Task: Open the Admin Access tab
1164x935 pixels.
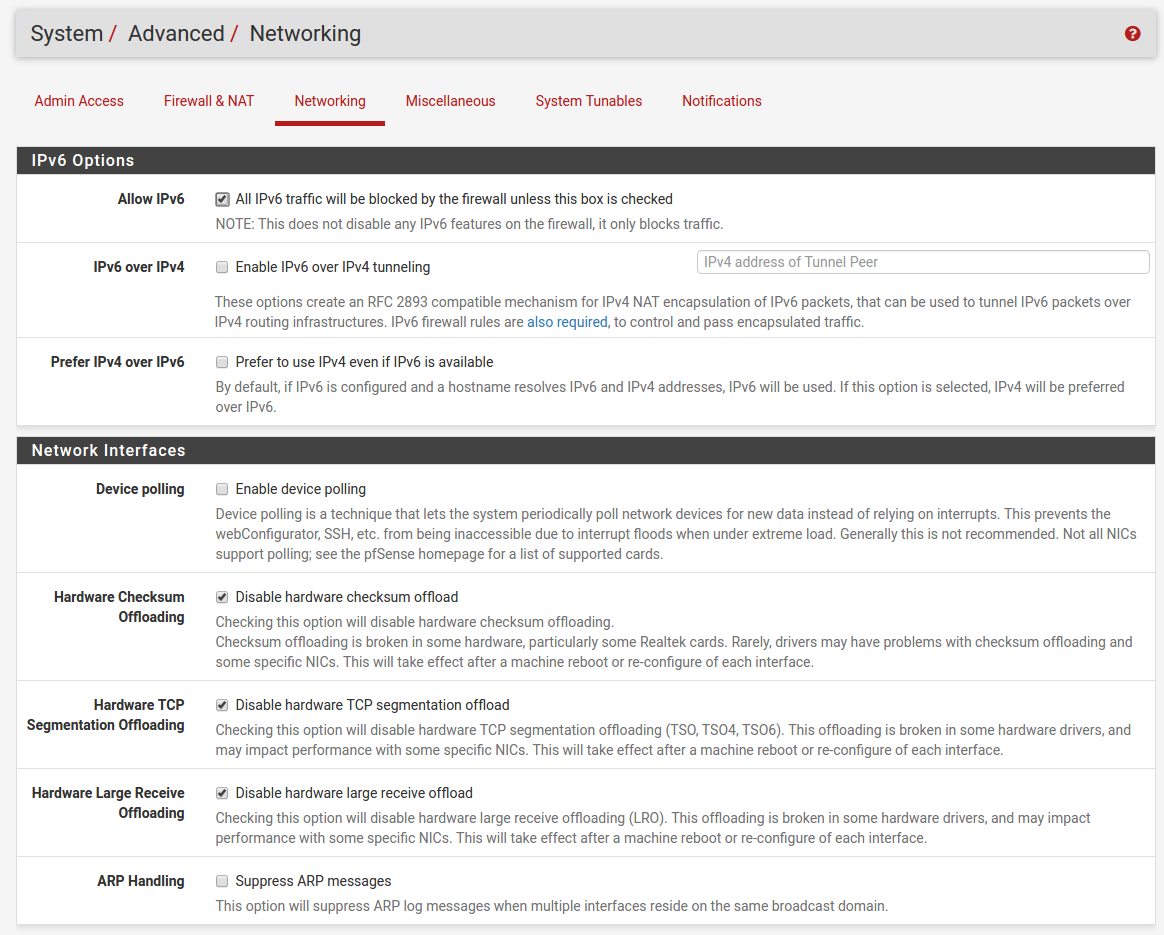Action: click(79, 101)
